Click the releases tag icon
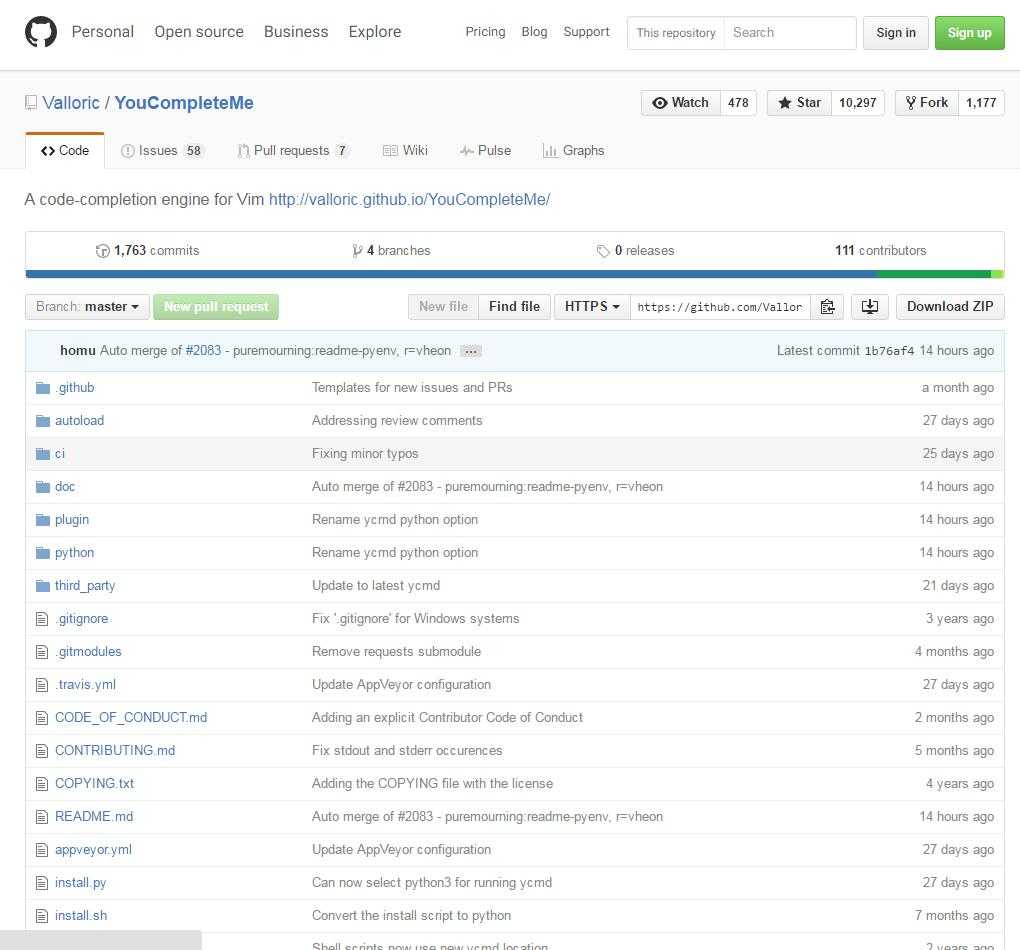 click(x=602, y=251)
